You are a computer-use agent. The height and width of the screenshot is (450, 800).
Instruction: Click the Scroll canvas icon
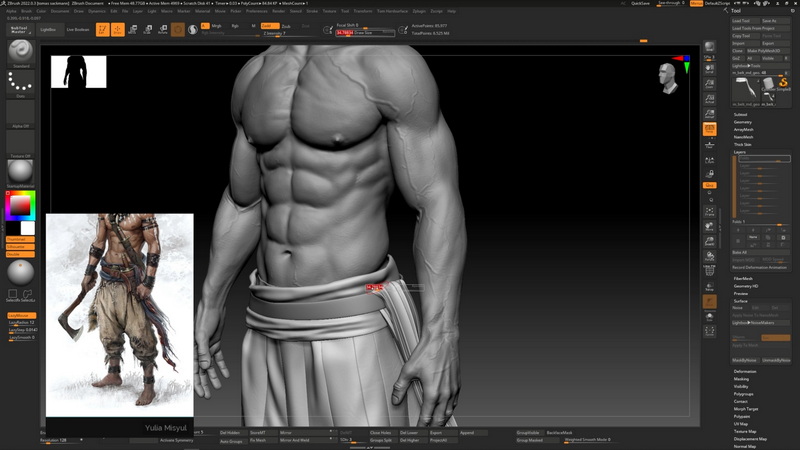(709, 68)
